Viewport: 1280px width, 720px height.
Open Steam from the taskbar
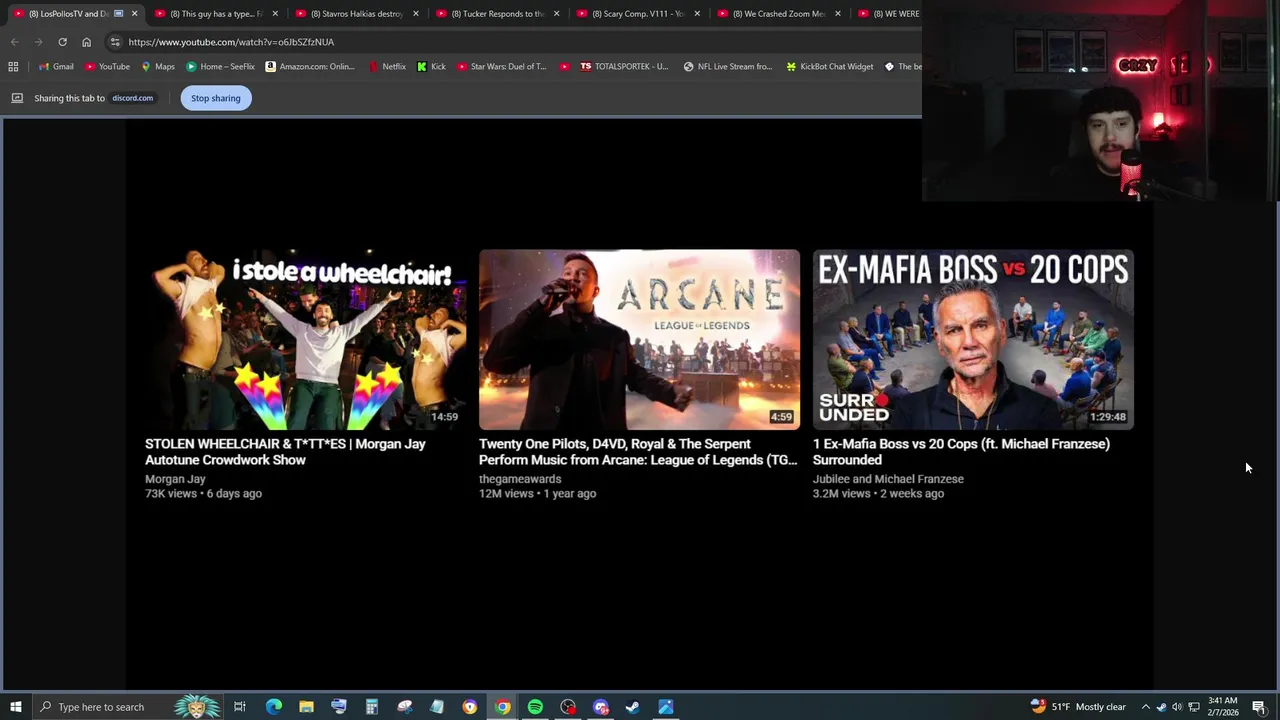(x=633, y=707)
